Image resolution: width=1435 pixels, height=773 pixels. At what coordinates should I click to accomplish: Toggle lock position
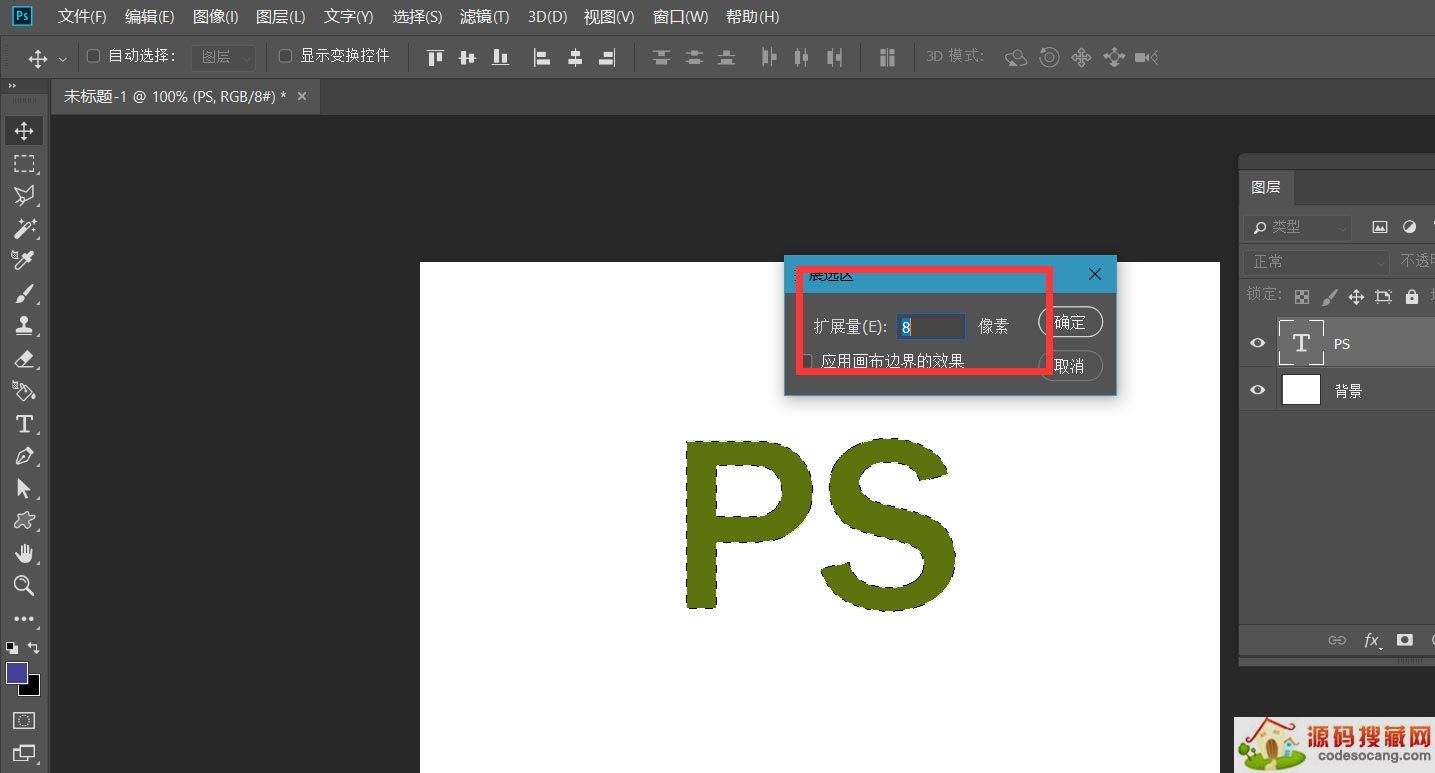point(1356,297)
